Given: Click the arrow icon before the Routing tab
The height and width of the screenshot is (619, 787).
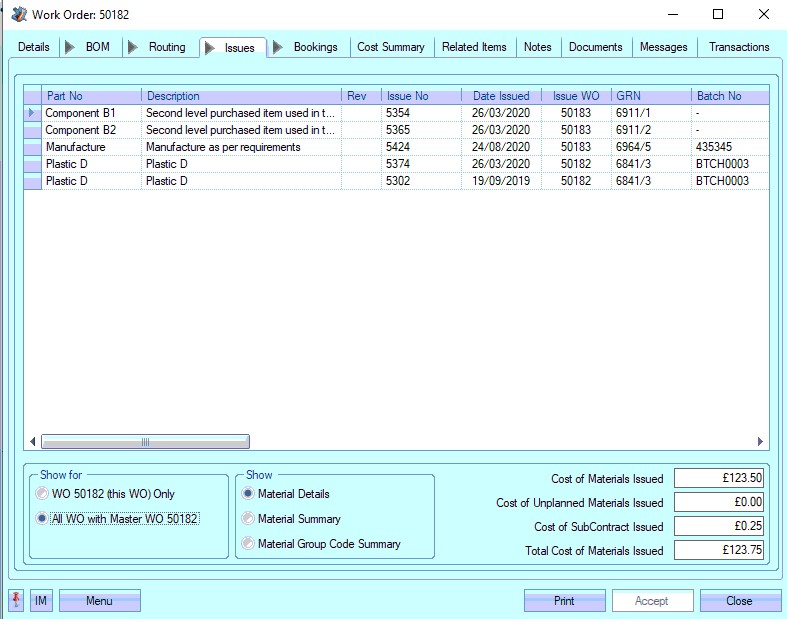Looking at the screenshot, I should pos(133,47).
